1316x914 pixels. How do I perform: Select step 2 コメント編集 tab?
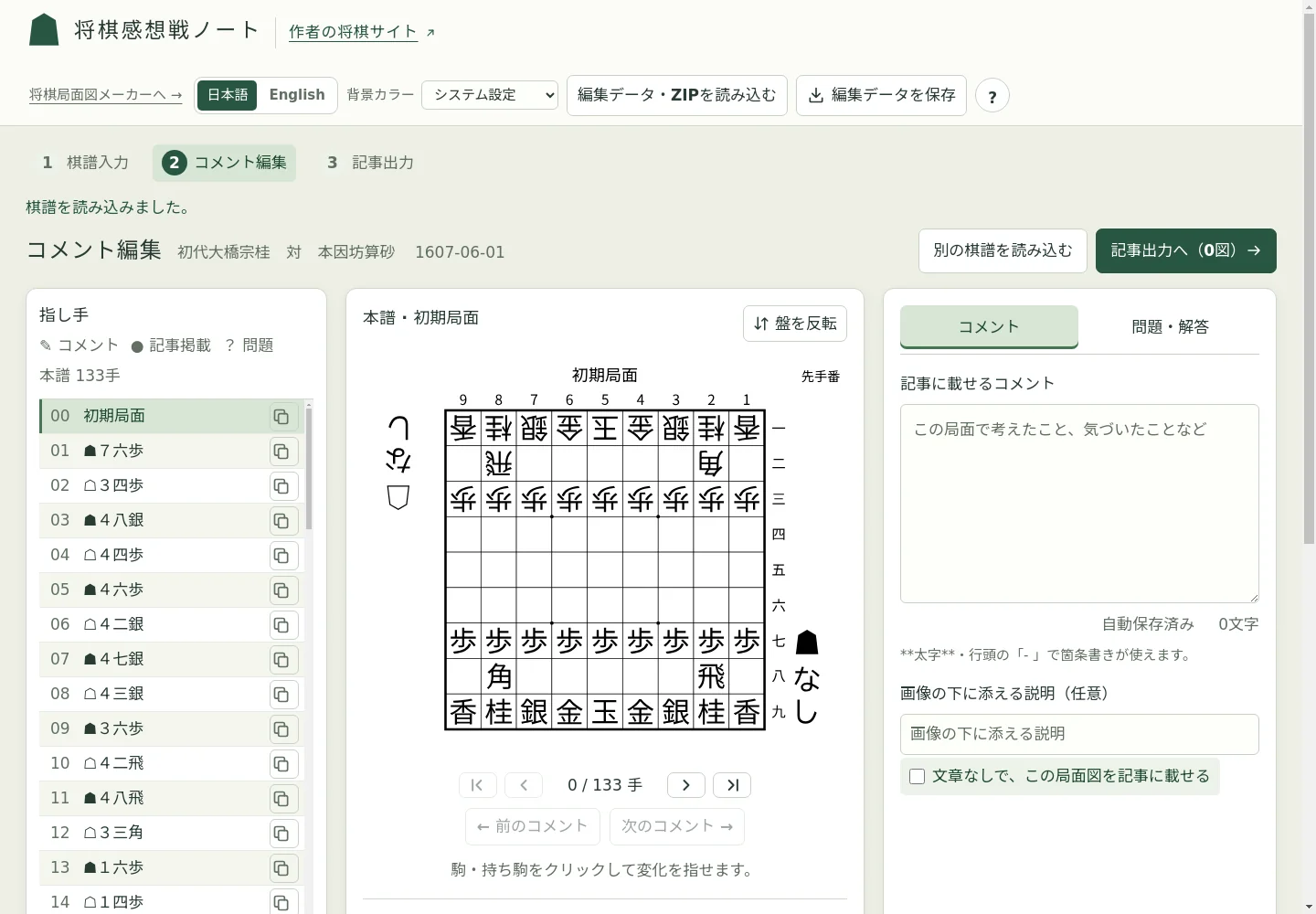pyautogui.click(x=224, y=163)
